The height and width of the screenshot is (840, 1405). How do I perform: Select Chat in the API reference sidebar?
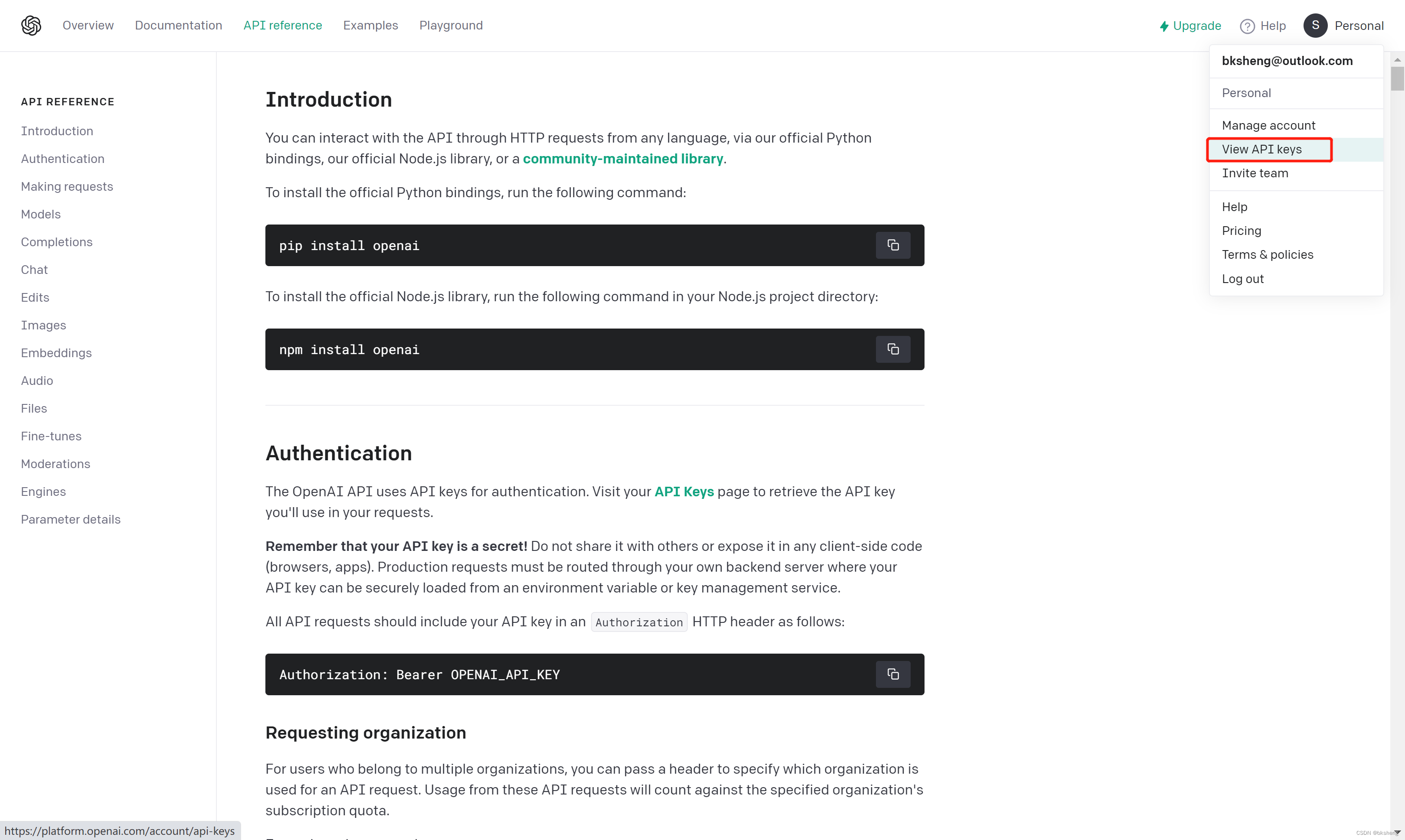pos(34,270)
